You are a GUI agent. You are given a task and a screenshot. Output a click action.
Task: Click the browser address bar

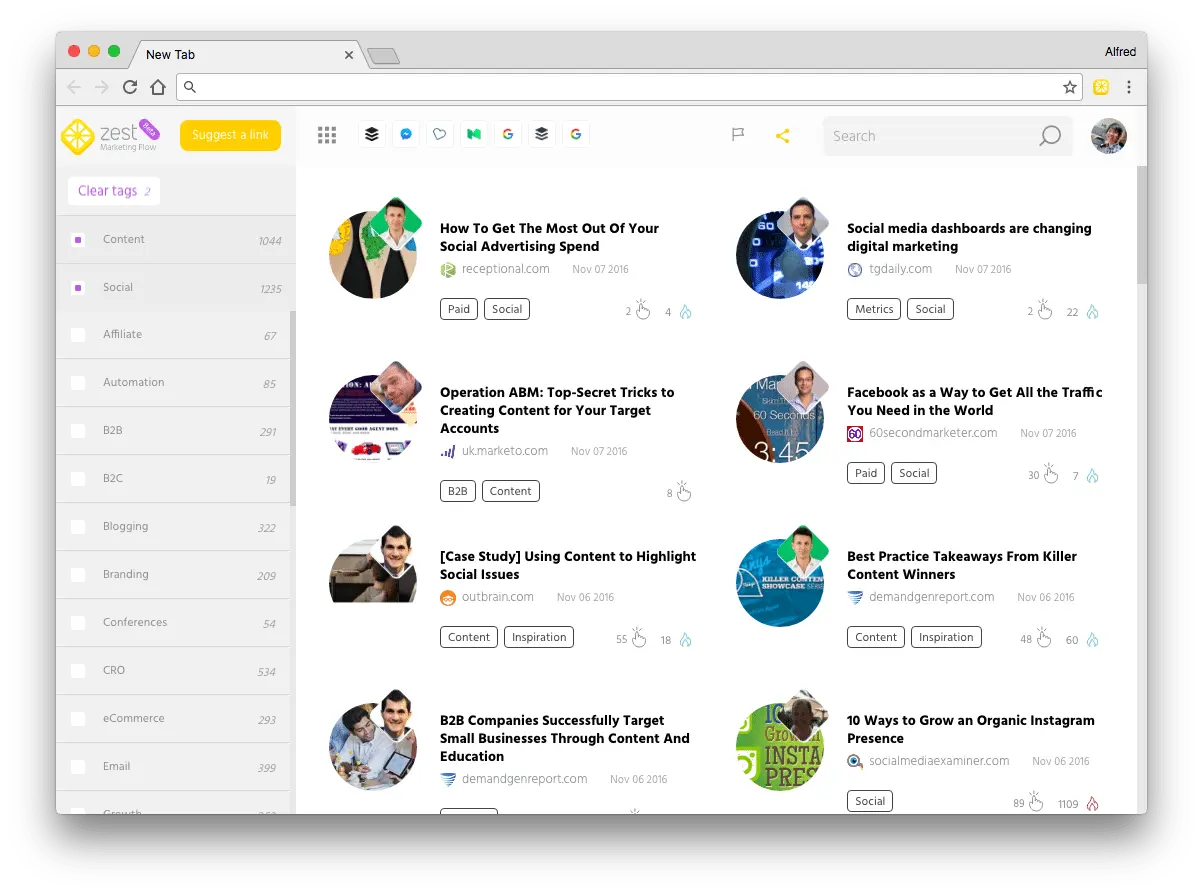[629, 87]
